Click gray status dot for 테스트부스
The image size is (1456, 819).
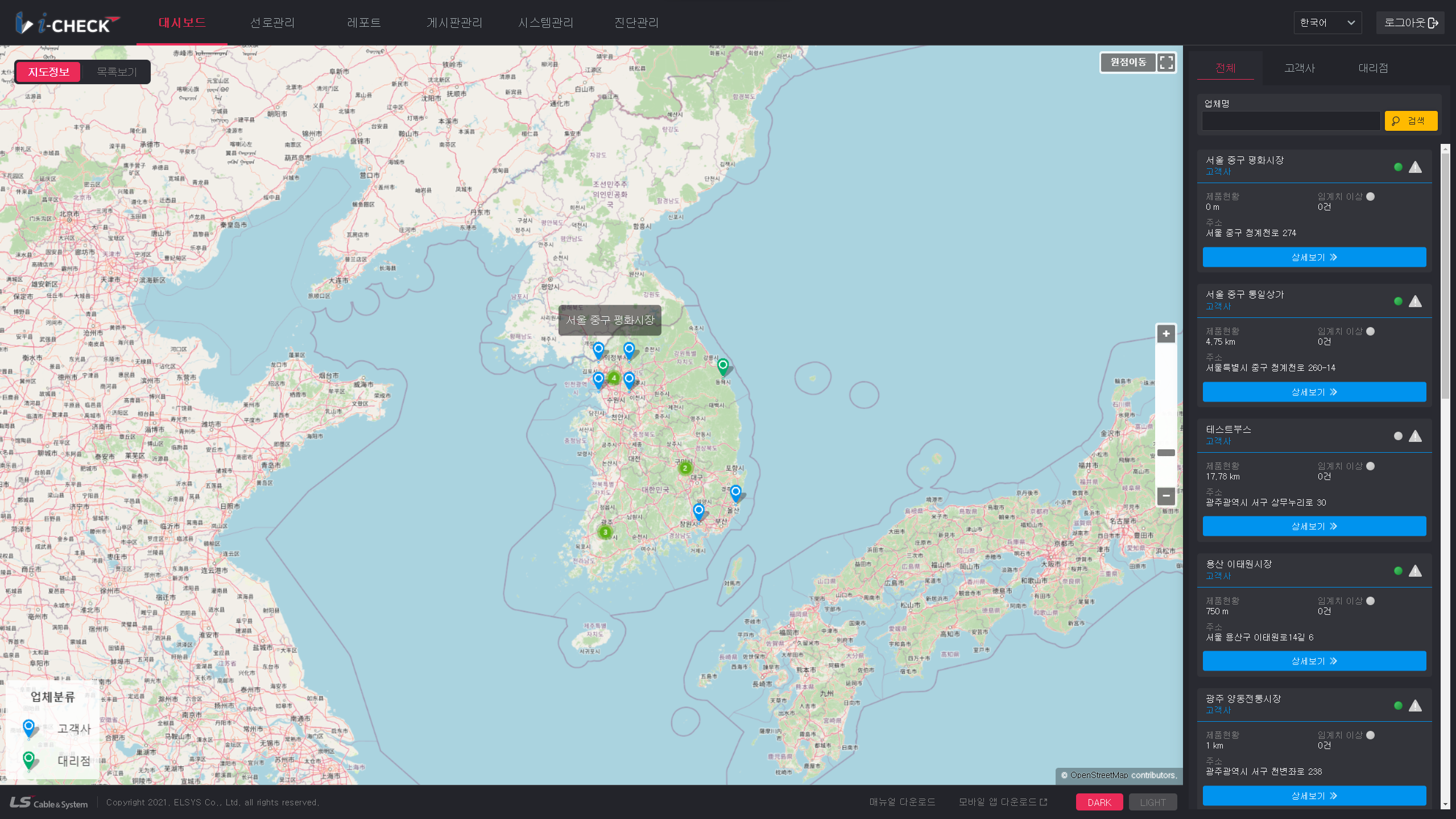[x=1398, y=436]
